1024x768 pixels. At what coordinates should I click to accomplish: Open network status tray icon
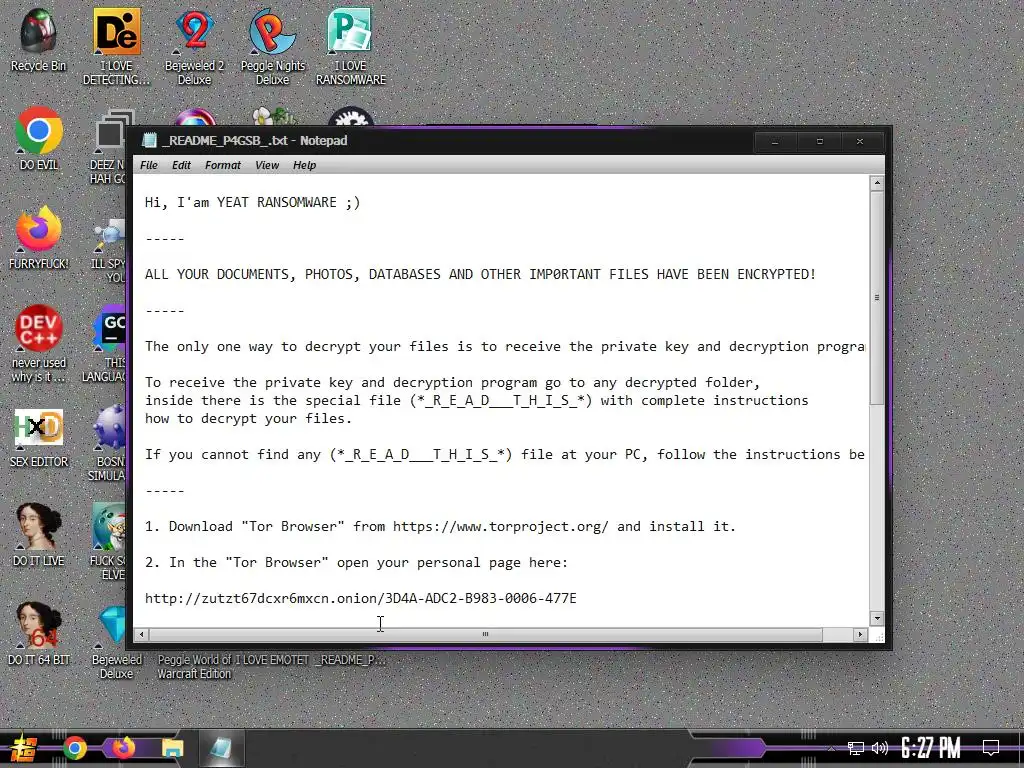[x=855, y=748]
